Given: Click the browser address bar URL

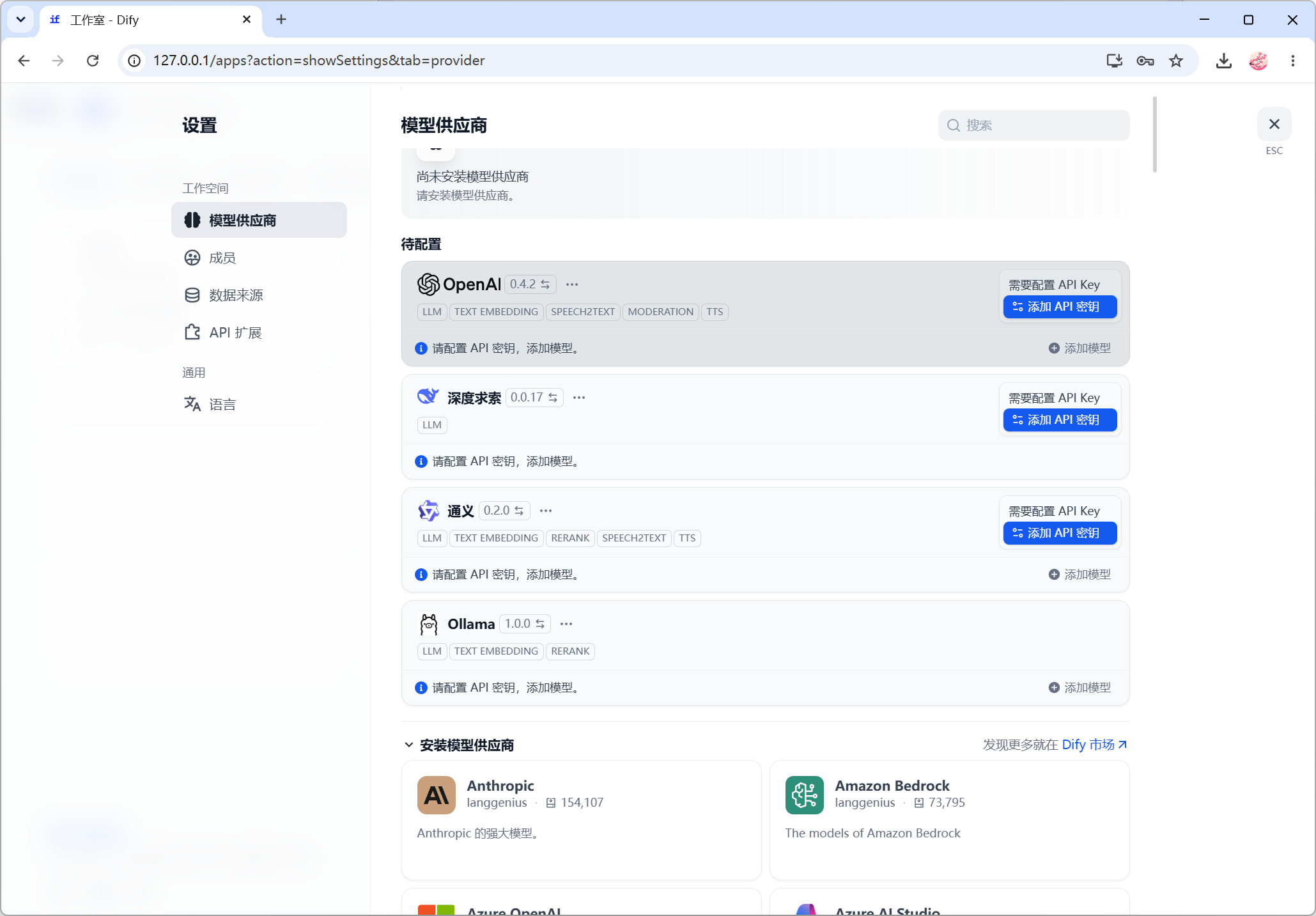Looking at the screenshot, I should click(x=318, y=61).
